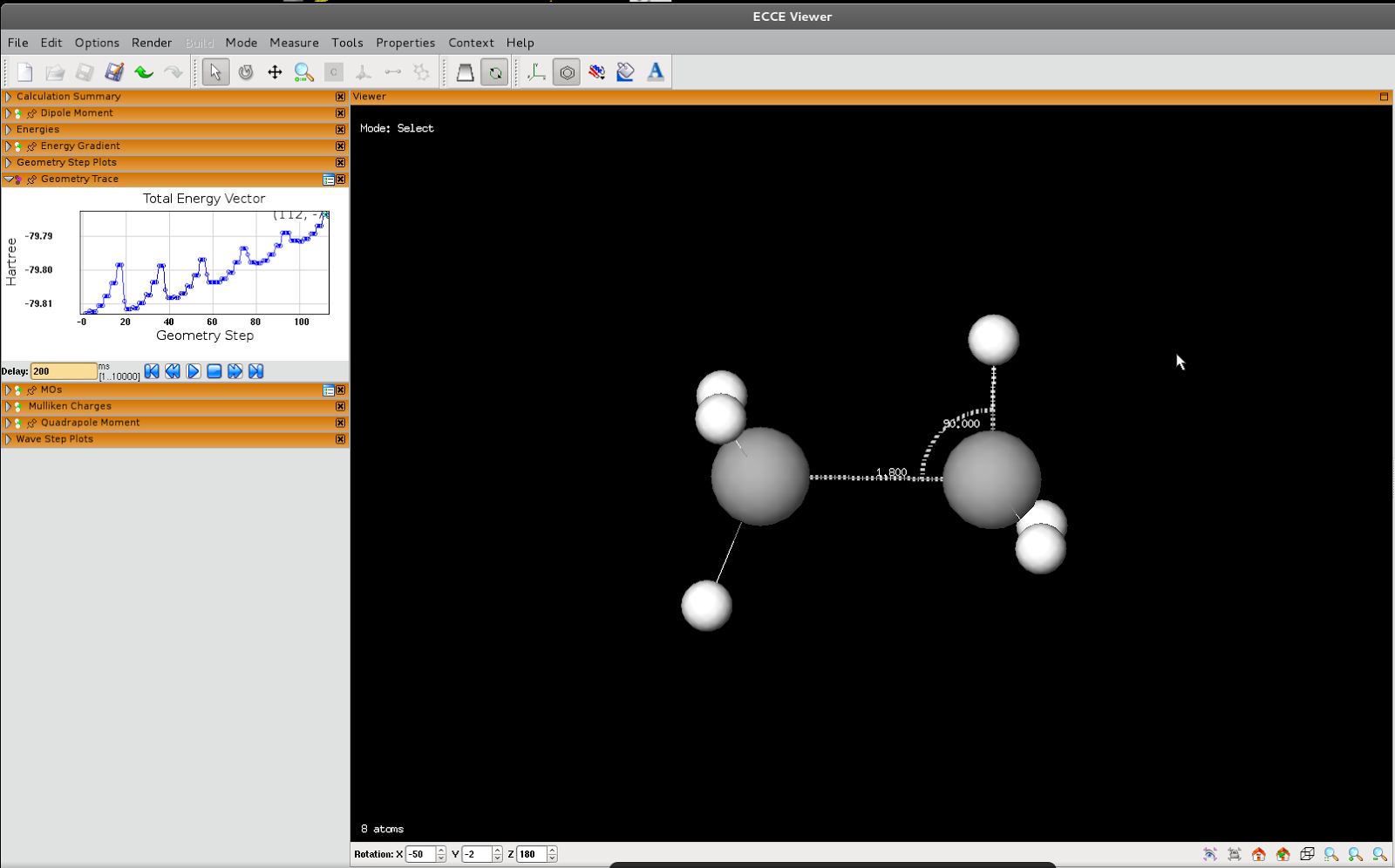Expand the Mulliken Charges panel
This screenshot has width=1395, height=868.
point(9,406)
